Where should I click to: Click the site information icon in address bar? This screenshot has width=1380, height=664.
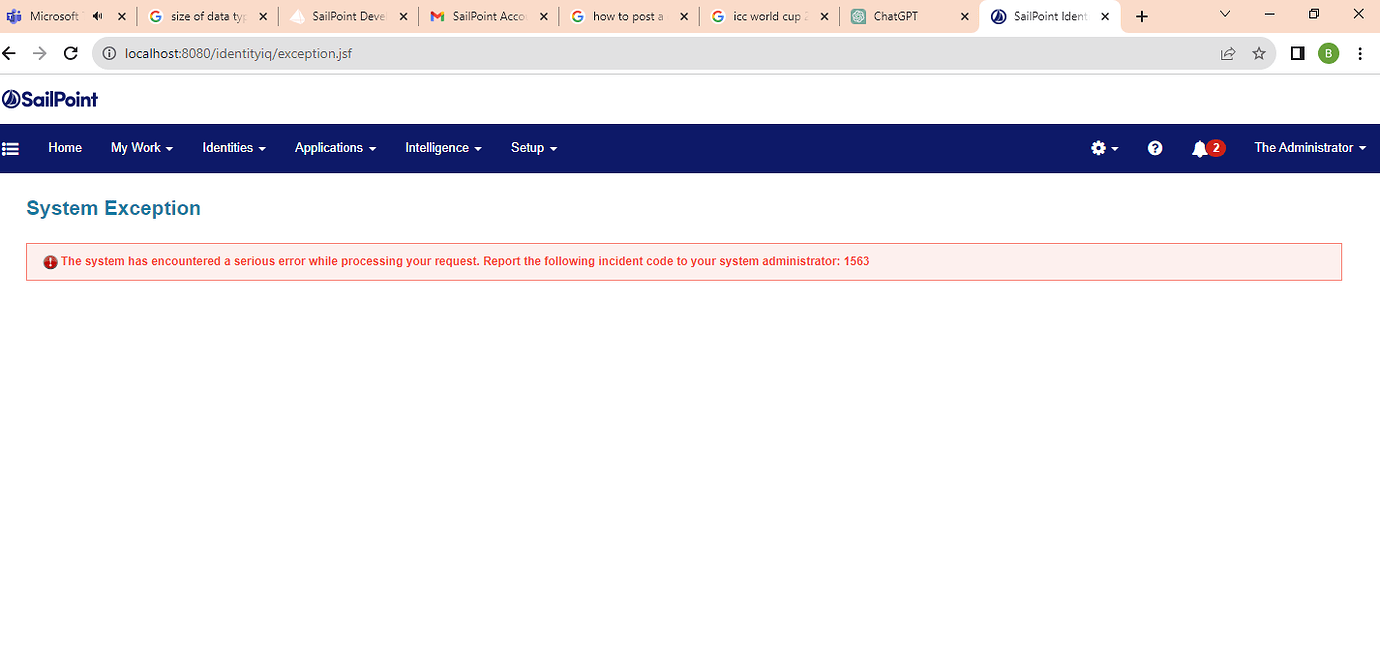click(x=109, y=53)
